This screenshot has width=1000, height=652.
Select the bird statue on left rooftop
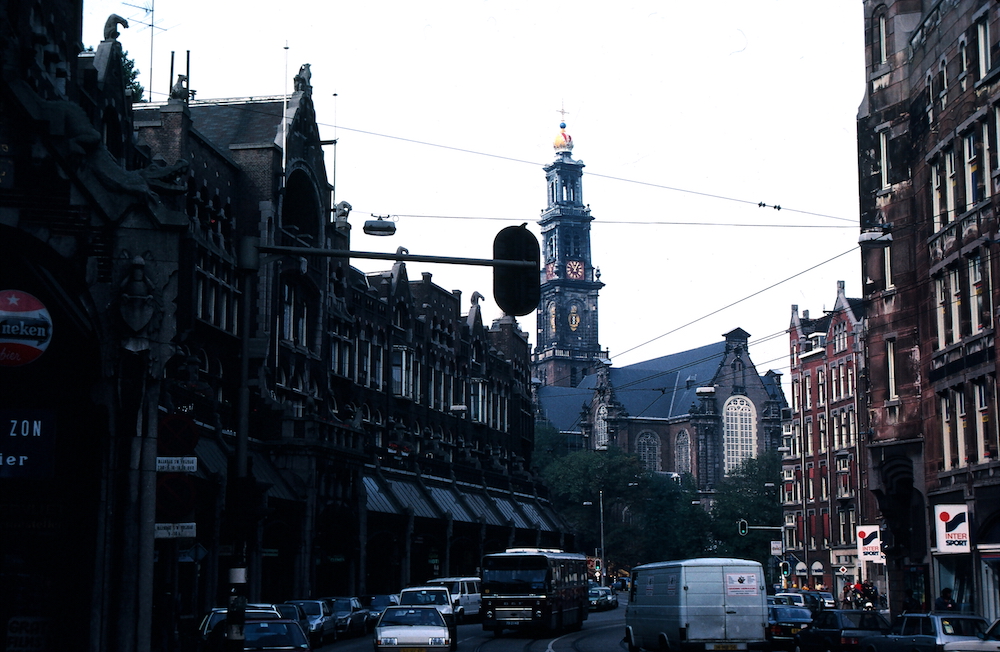tap(115, 26)
